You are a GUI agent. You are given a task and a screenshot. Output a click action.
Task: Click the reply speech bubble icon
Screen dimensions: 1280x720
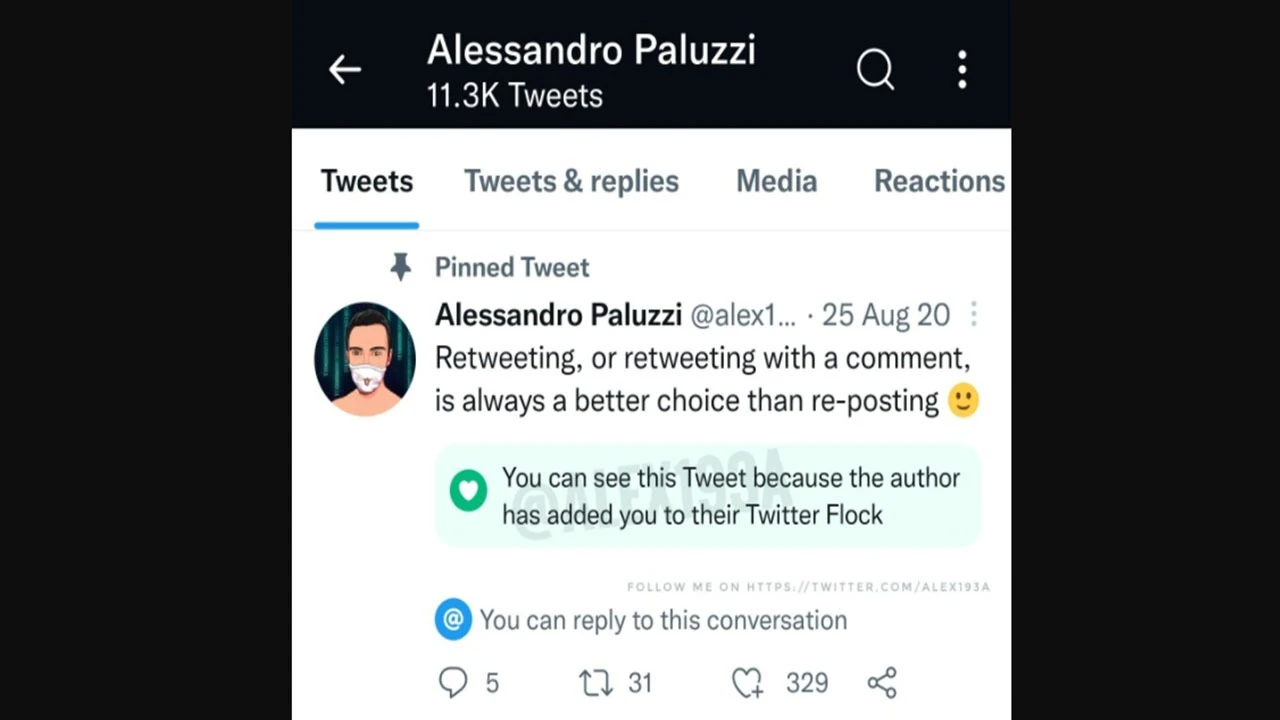click(453, 683)
